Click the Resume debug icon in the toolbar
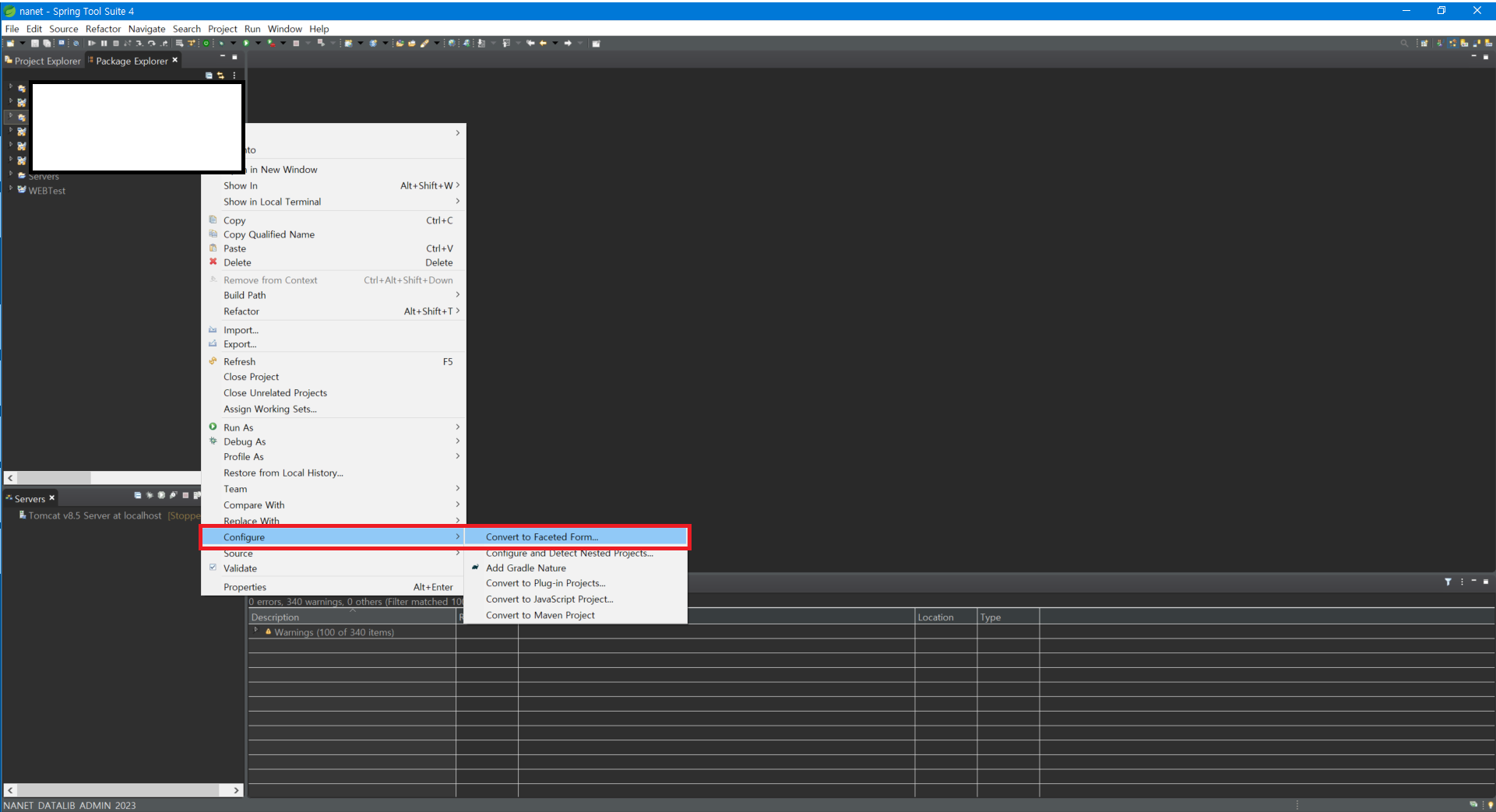 pyautogui.click(x=92, y=44)
